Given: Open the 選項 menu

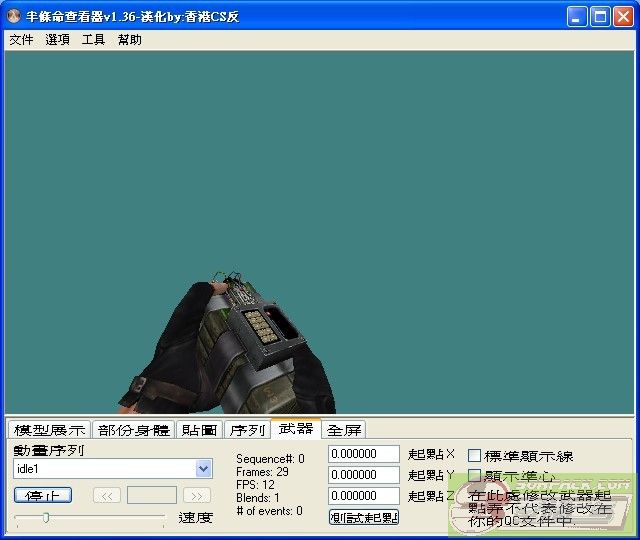Looking at the screenshot, I should click(x=57, y=40).
